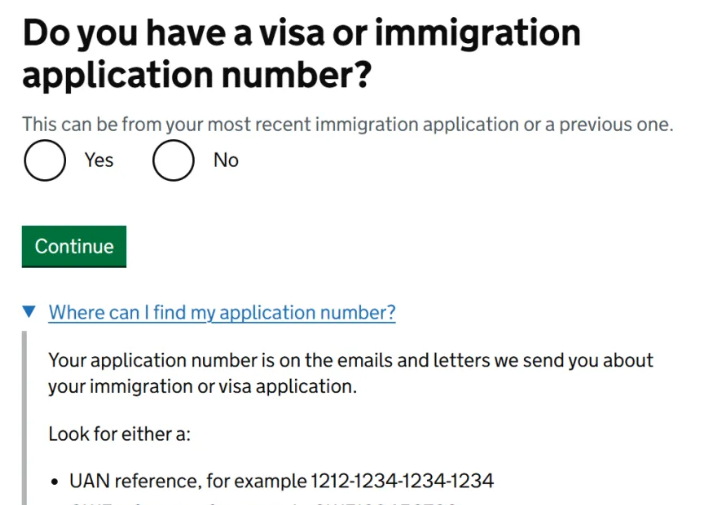Select the No radio button
The image size is (706, 505).
(x=173, y=160)
